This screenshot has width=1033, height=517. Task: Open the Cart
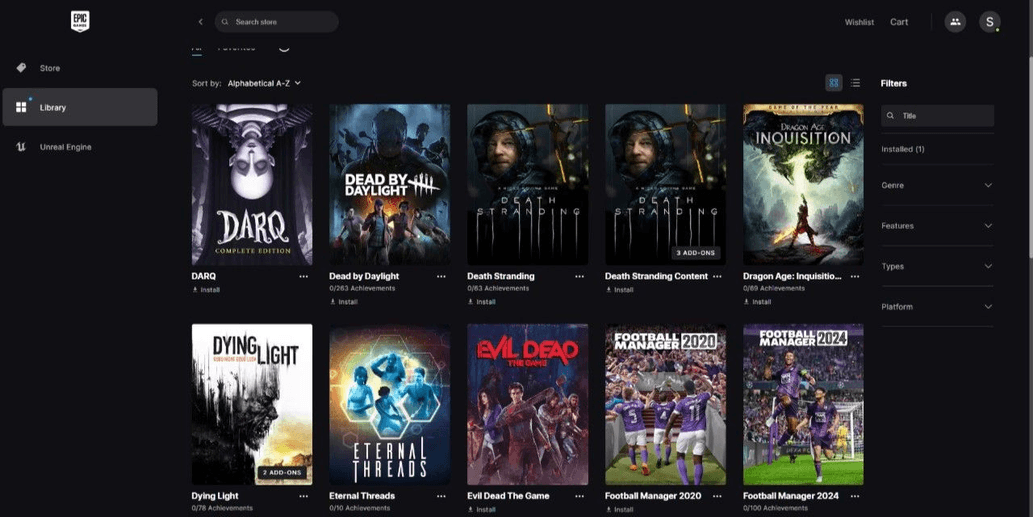pyautogui.click(x=899, y=22)
